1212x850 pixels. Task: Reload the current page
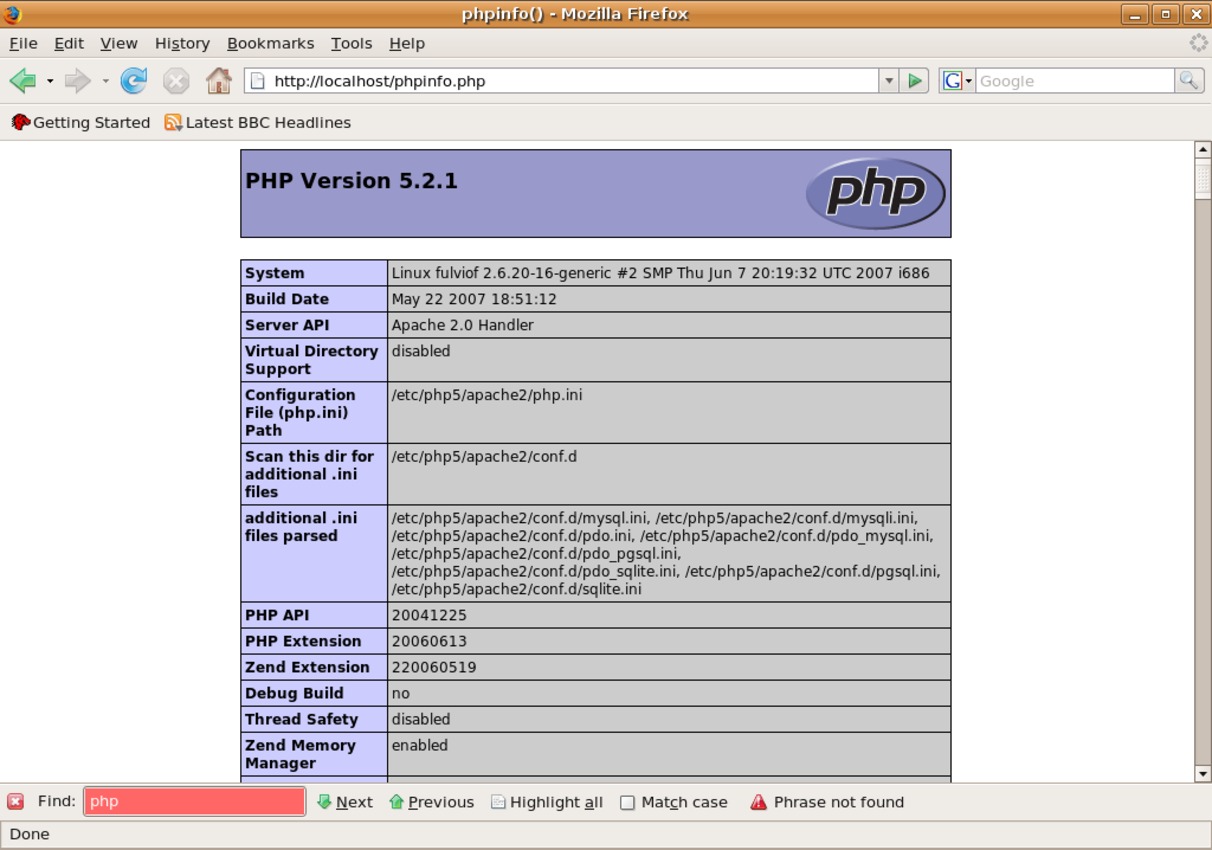pyautogui.click(x=133, y=81)
